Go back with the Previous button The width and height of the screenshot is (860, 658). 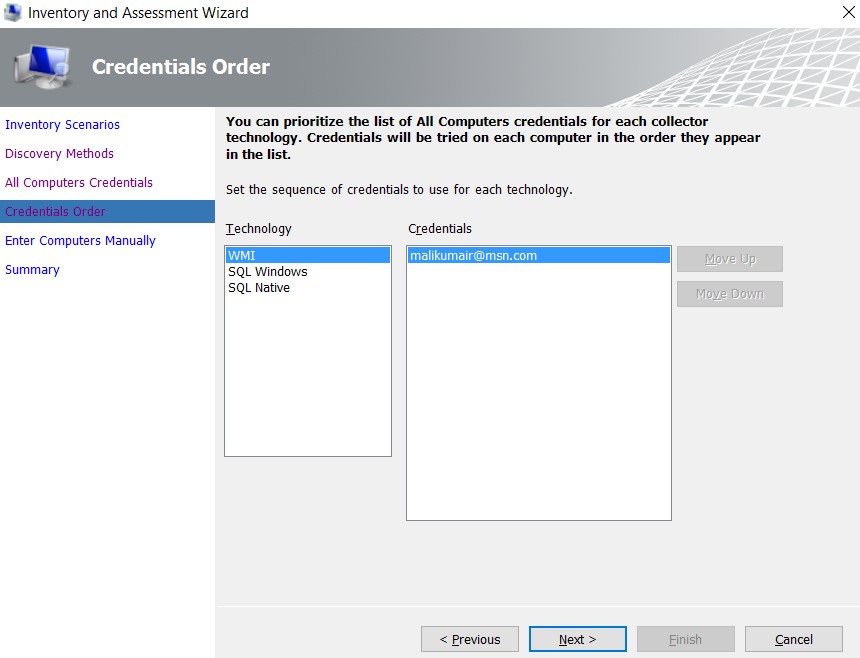click(x=470, y=639)
